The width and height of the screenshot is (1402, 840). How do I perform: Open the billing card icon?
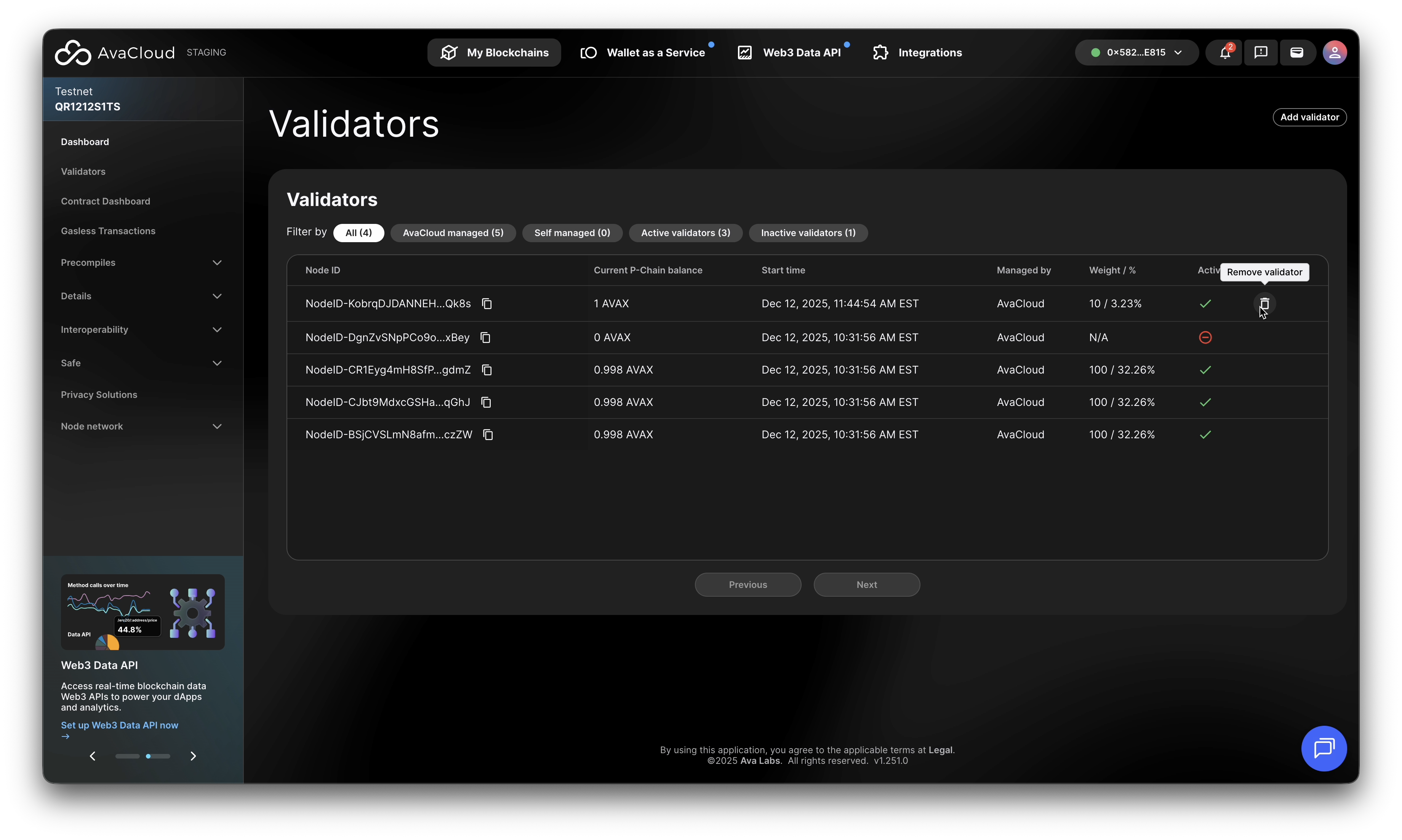pos(1296,53)
